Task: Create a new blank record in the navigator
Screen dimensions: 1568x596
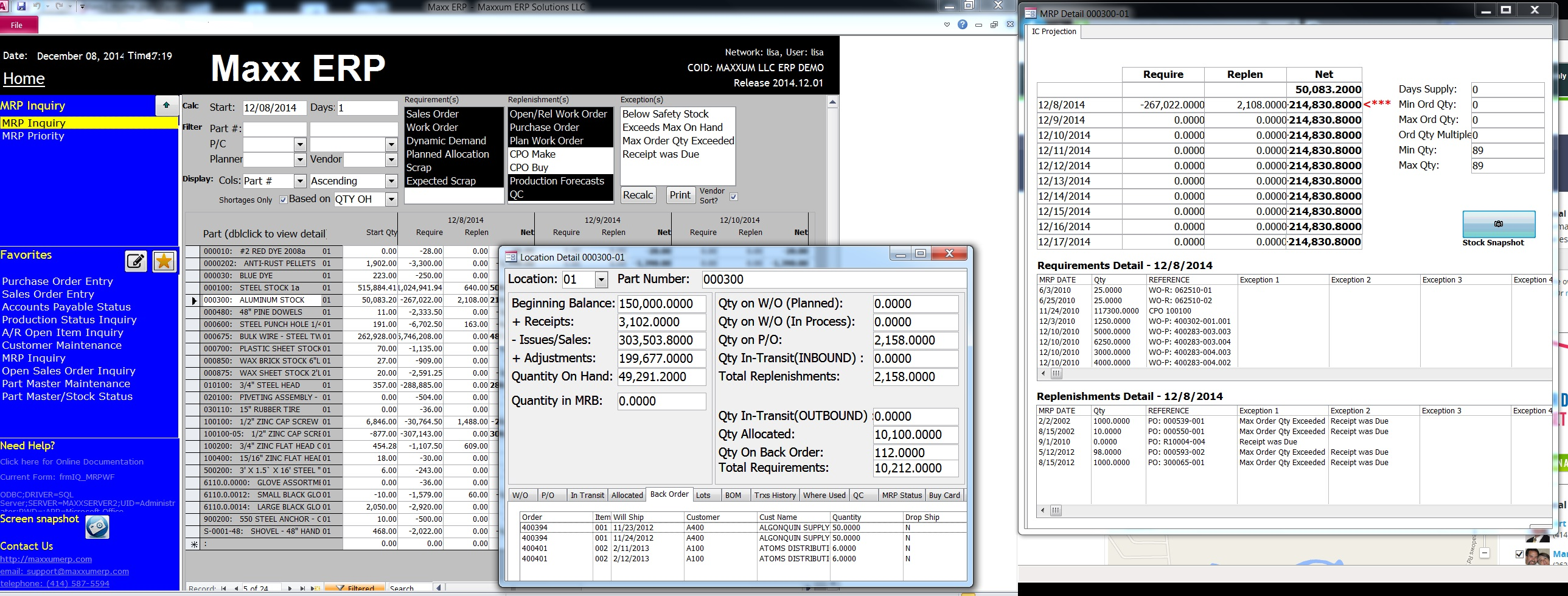Action: pos(315,589)
